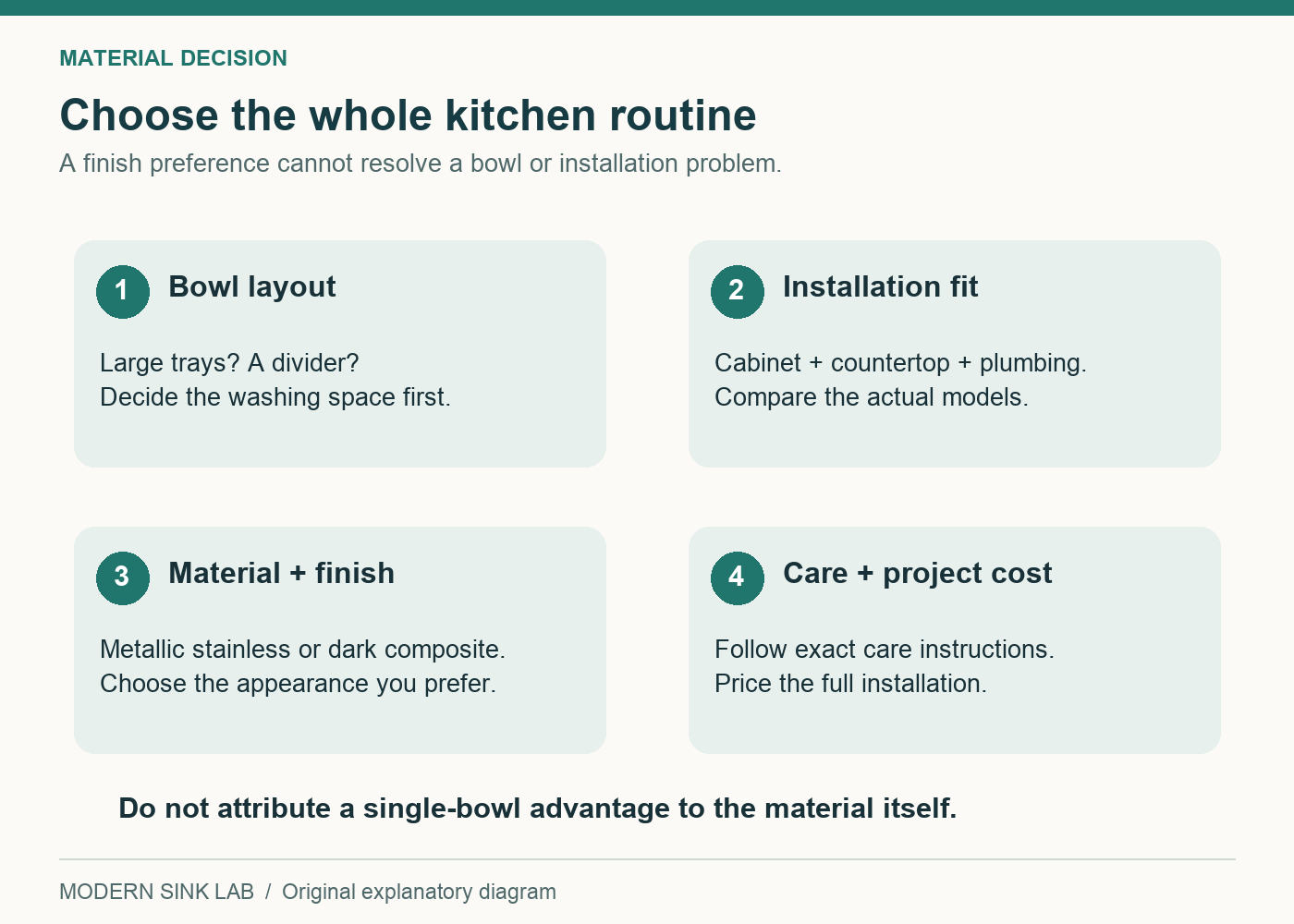The width and height of the screenshot is (1294, 924).
Task: Click the "Choose the whole kitchen routine" title
Action: tap(408, 115)
